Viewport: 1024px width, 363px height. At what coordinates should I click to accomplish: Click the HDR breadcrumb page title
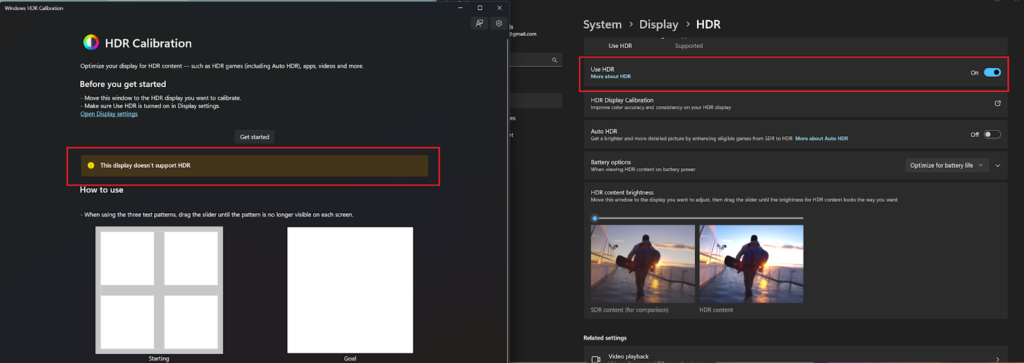tap(709, 25)
